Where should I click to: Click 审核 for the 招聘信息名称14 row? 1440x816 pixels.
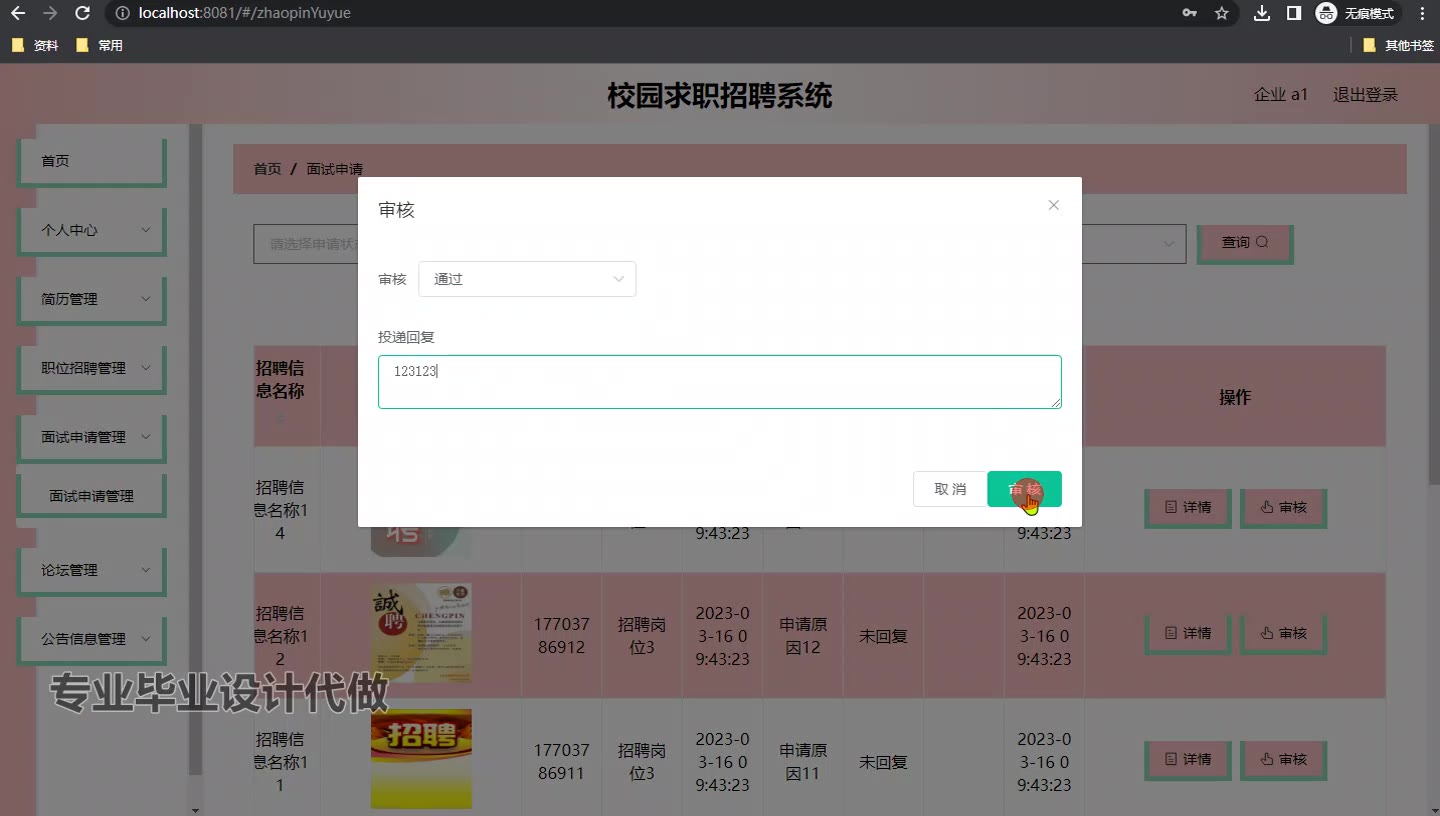1284,508
